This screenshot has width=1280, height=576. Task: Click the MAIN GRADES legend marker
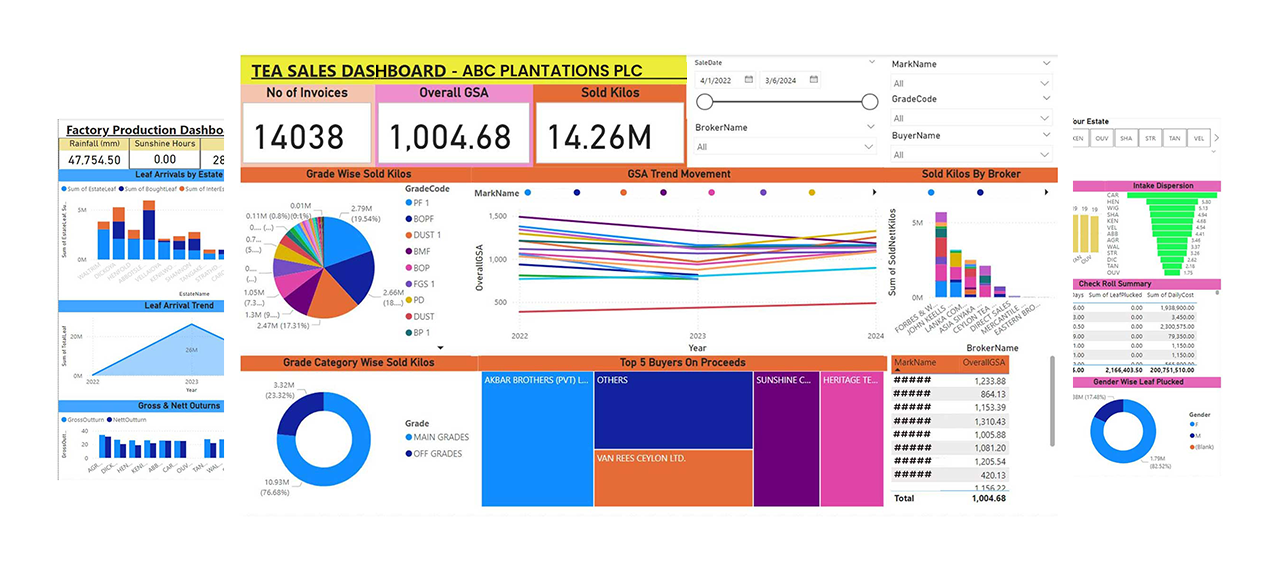[408, 437]
